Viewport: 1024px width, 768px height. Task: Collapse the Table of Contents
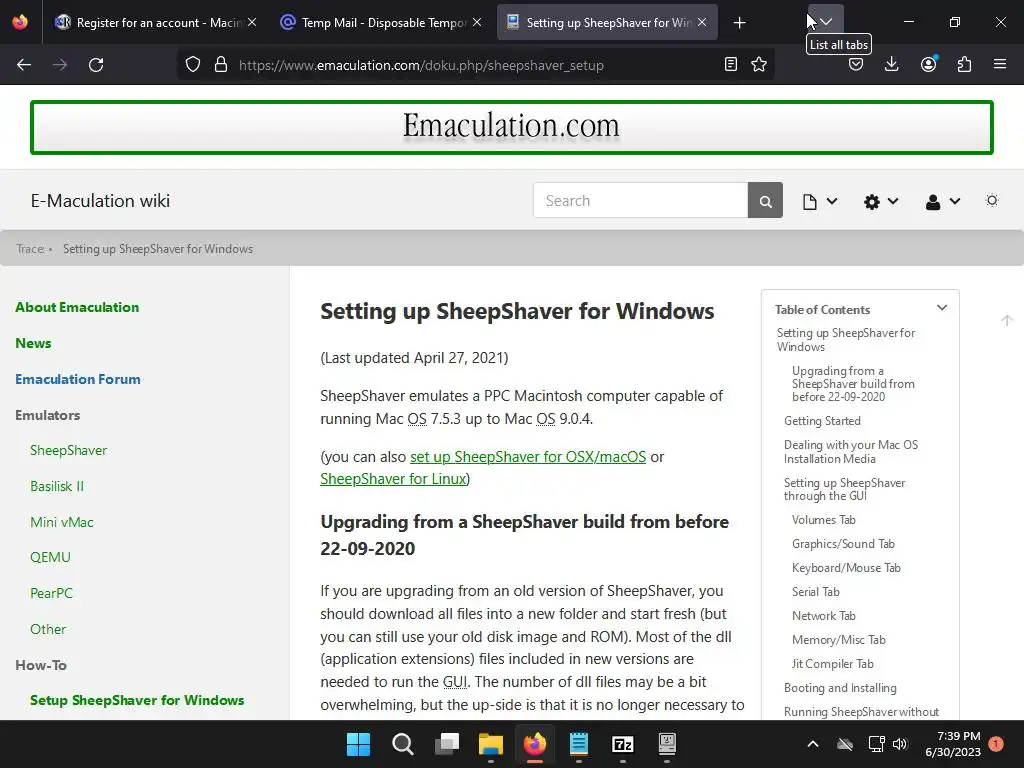click(x=942, y=308)
